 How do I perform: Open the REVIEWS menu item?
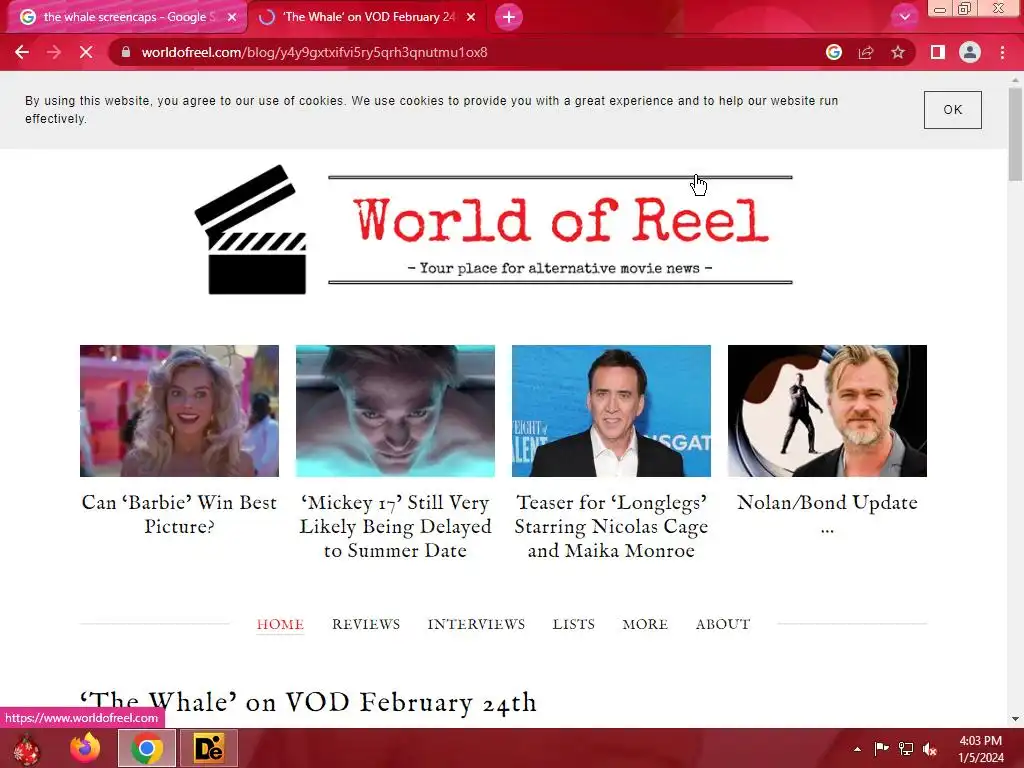[x=366, y=624]
